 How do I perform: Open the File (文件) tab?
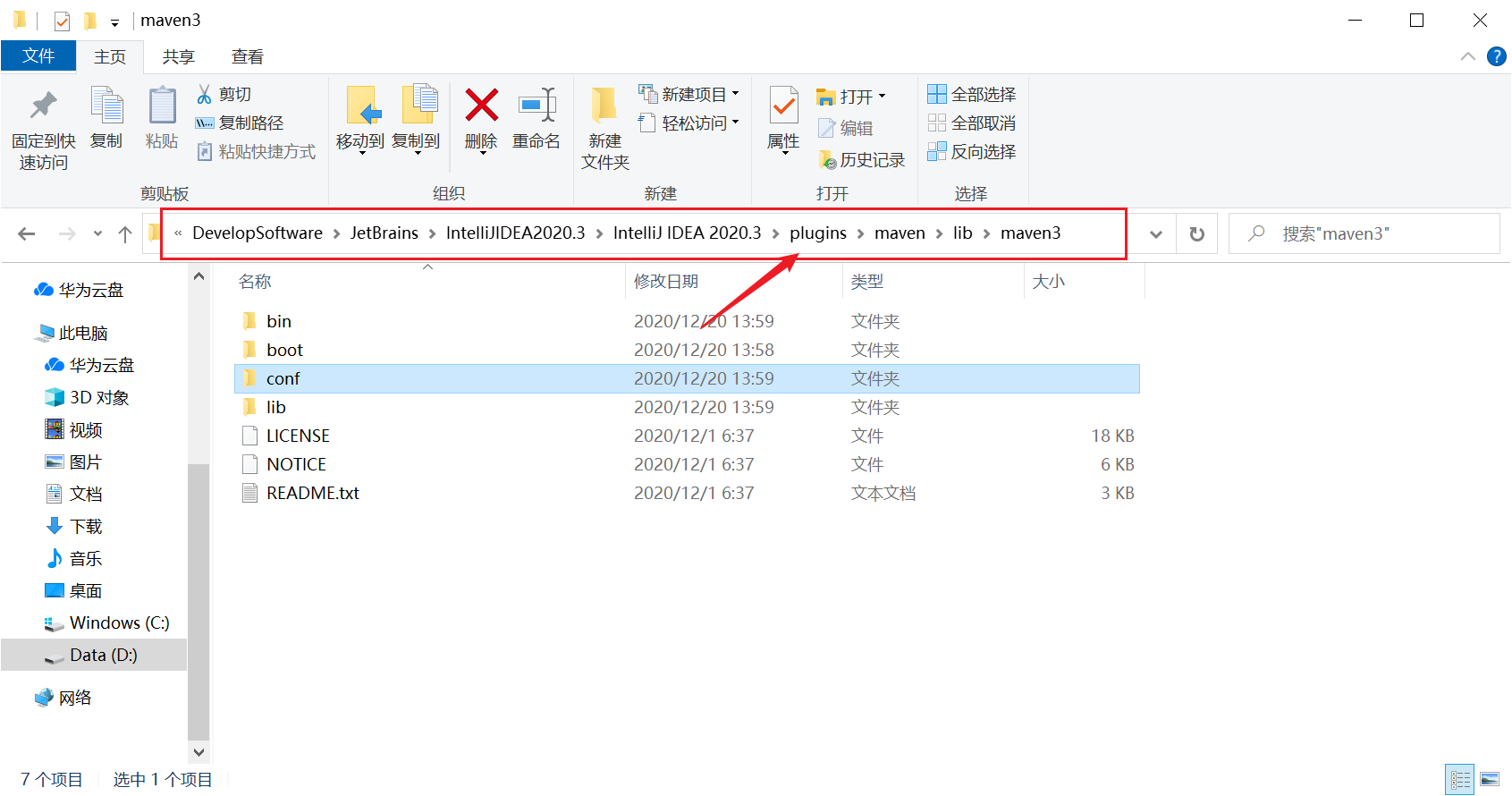(38, 55)
